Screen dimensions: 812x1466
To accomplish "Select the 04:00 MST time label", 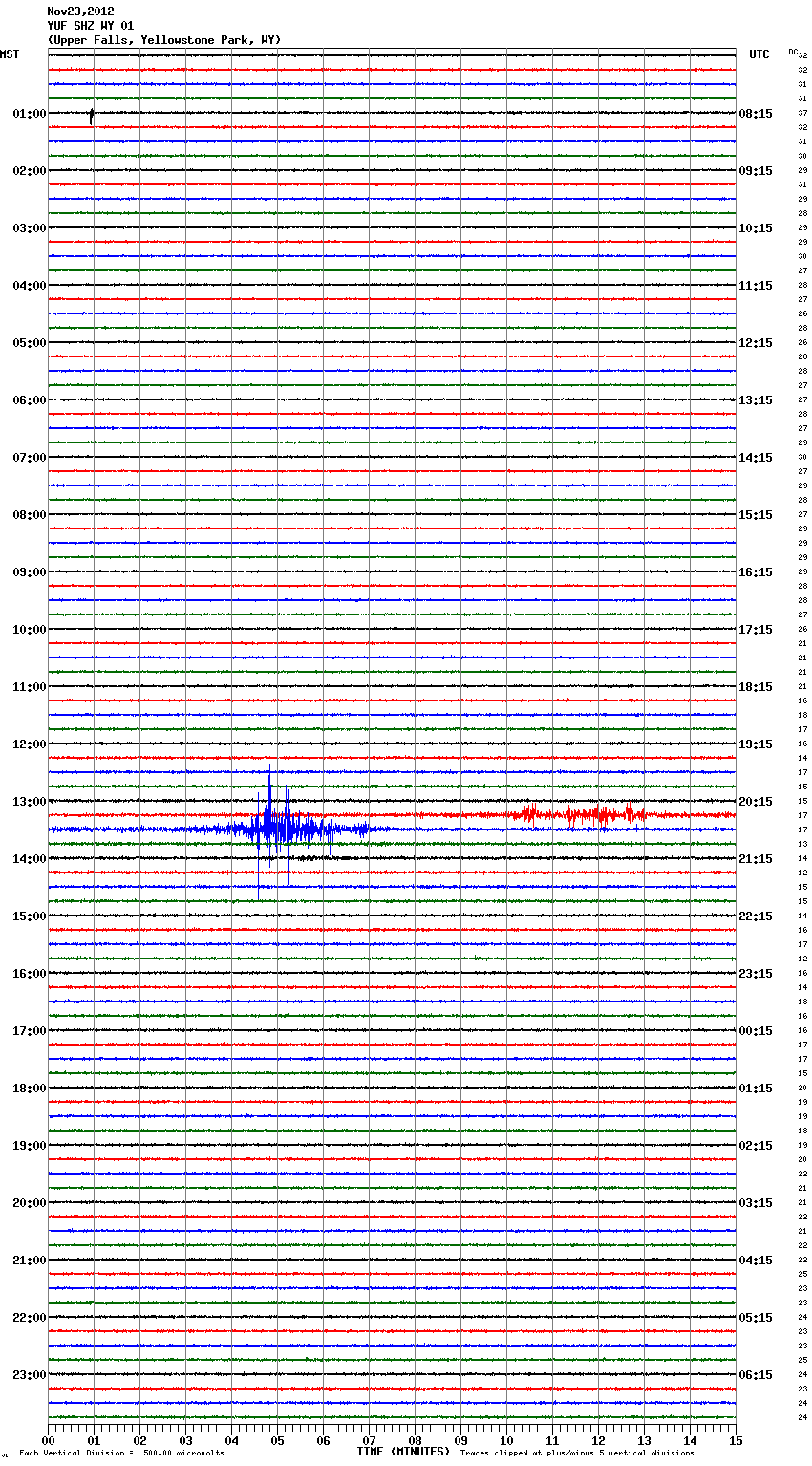I will tap(29, 286).
